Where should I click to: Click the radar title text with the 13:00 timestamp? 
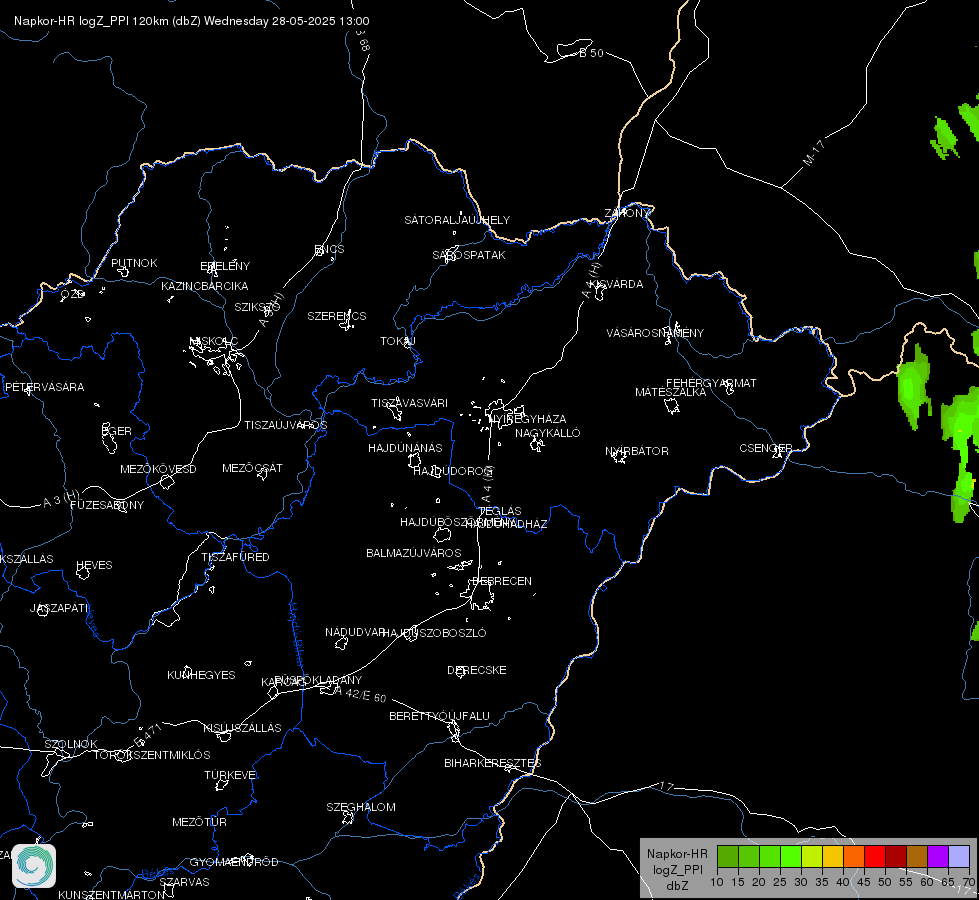(x=192, y=21)
